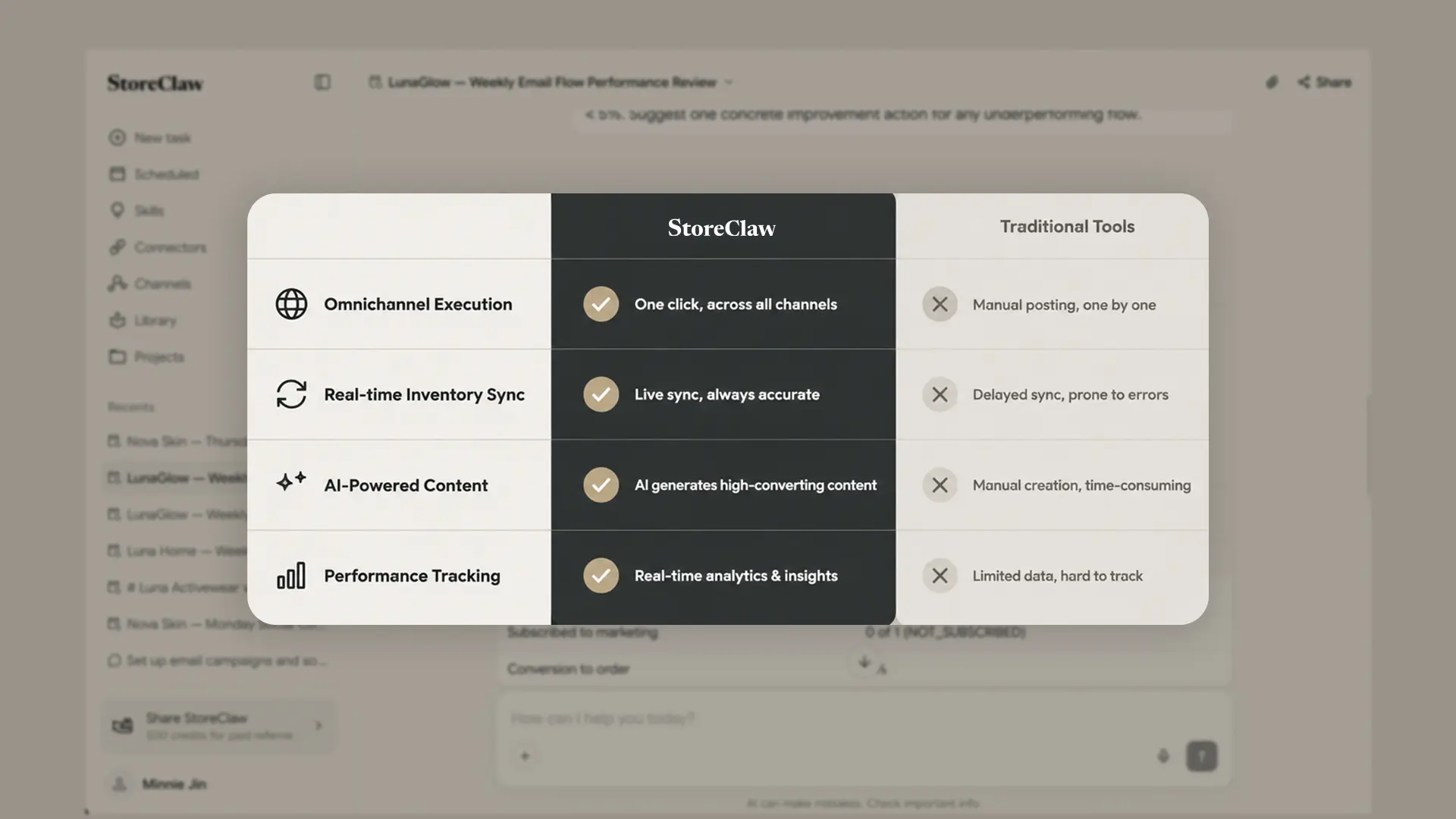Open the Share StoreClaw referral card
Viewport: 1456px width, 819px height.
coord(217,726)
